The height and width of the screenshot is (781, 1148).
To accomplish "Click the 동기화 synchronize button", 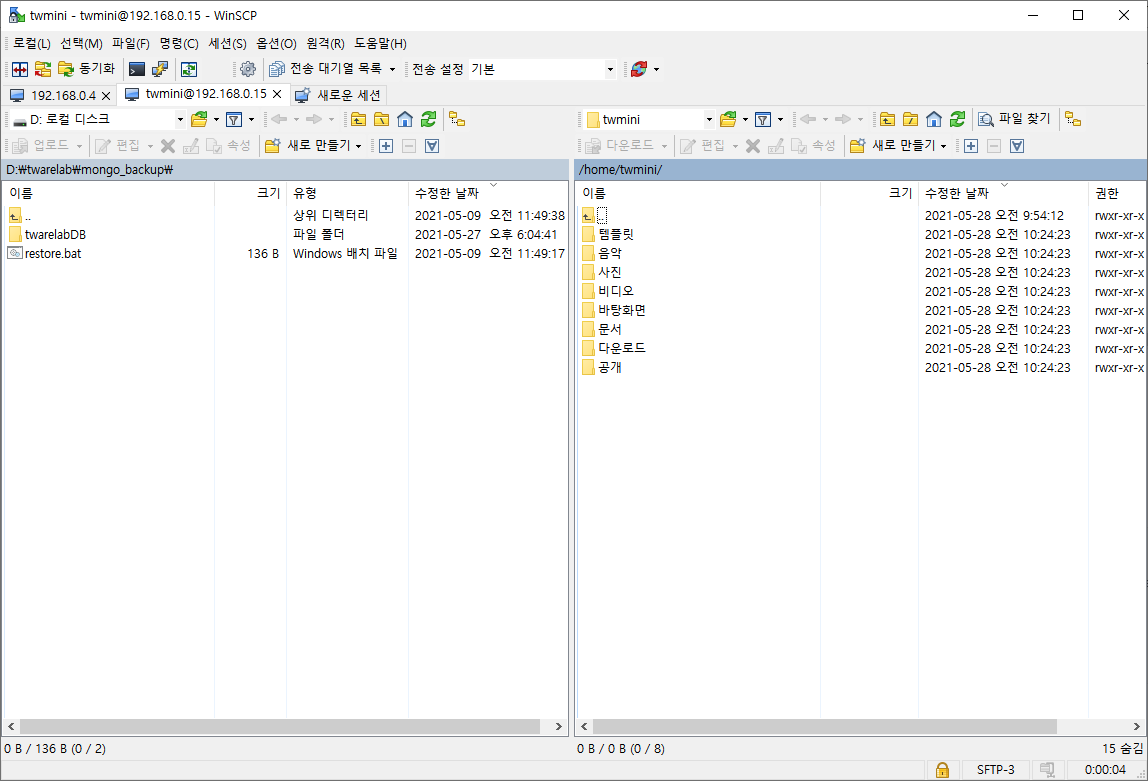I will pos(87,69).
